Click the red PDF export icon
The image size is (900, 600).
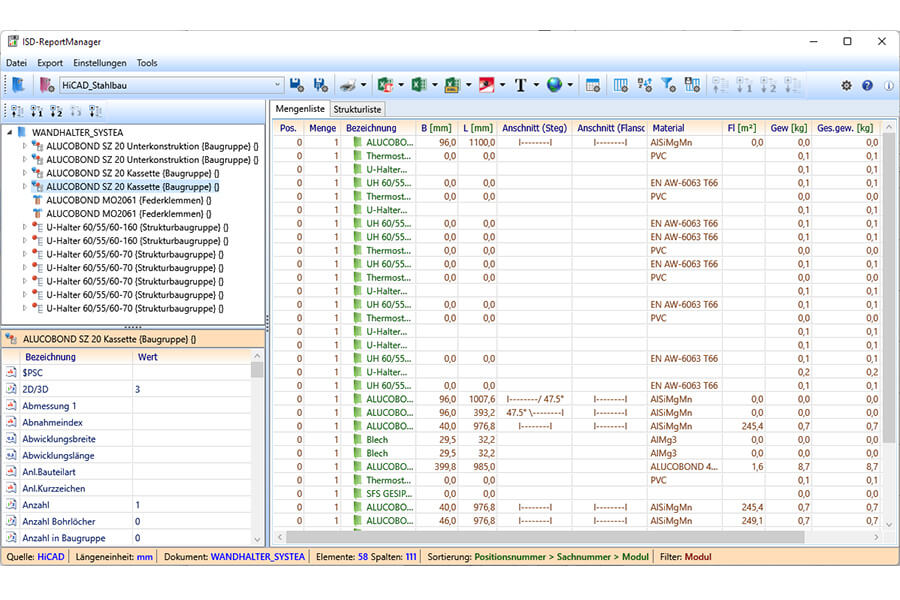487,85
